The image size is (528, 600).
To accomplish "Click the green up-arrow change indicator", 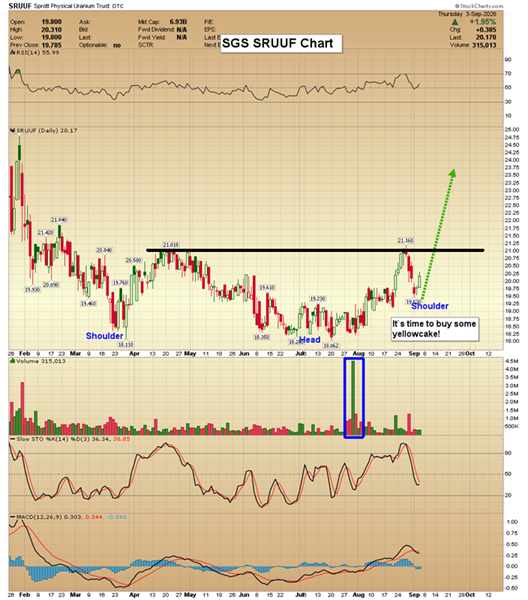I will coord(455,22).
